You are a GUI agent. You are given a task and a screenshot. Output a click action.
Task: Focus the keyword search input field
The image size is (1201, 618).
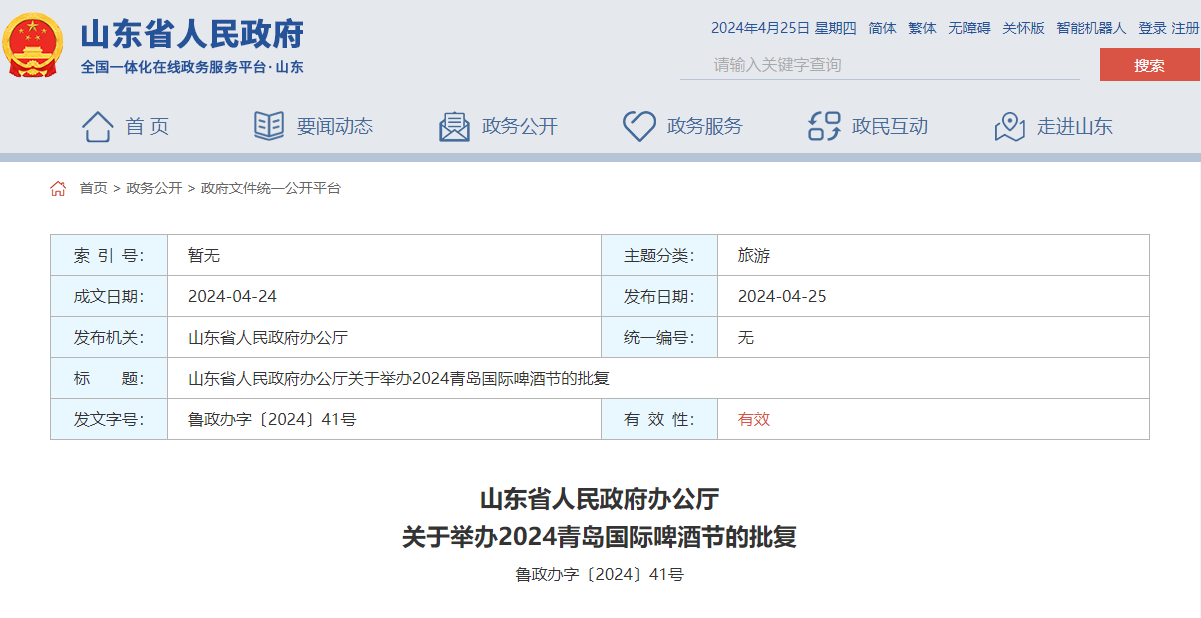coord(880,65)
